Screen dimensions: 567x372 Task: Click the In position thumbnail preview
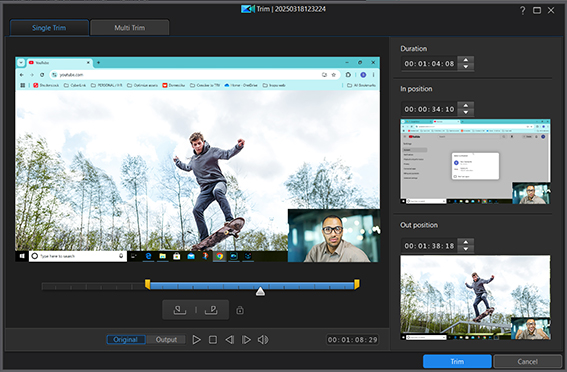click(x=475, y=162)
